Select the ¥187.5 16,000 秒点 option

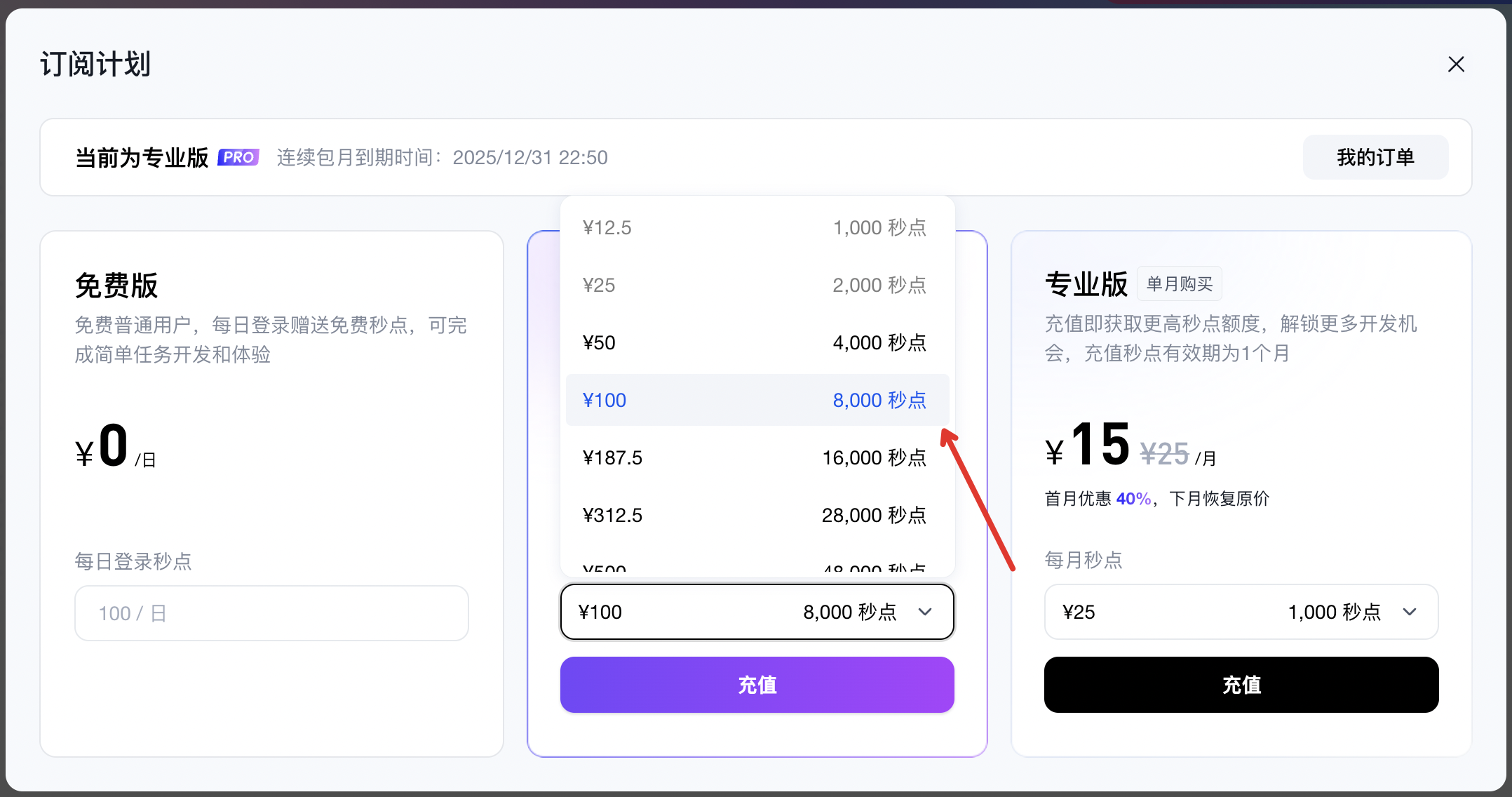pyautogui.click(x=756, y=458)
